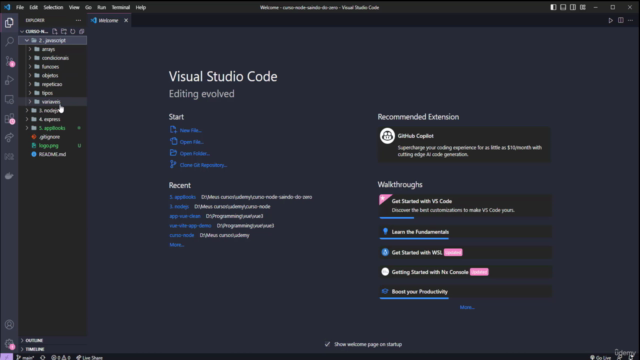Open the Source Control view
Viewport: 640px width, 360px height.
(9, 61)
